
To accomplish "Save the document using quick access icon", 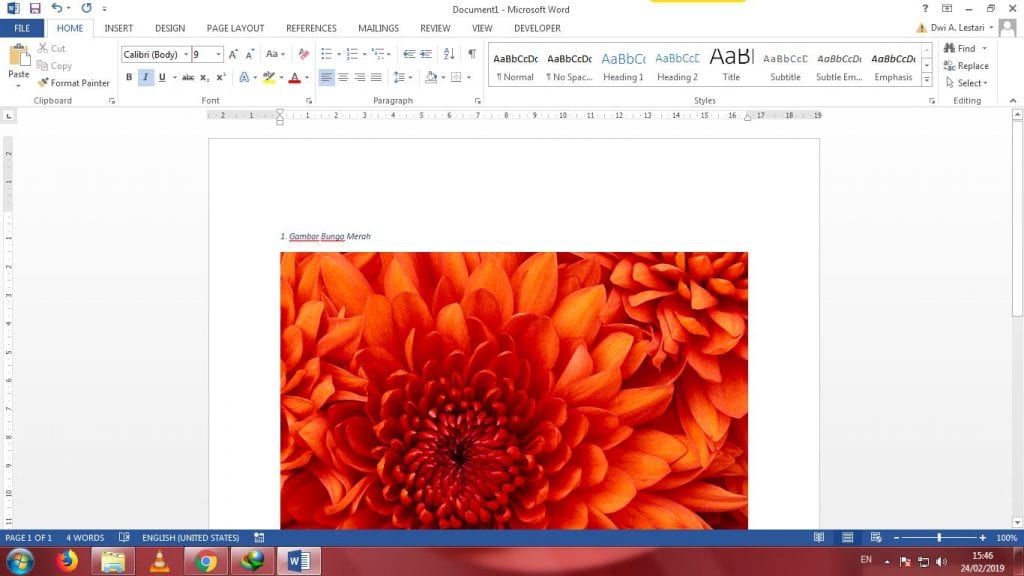I will (x=35, y=8).
